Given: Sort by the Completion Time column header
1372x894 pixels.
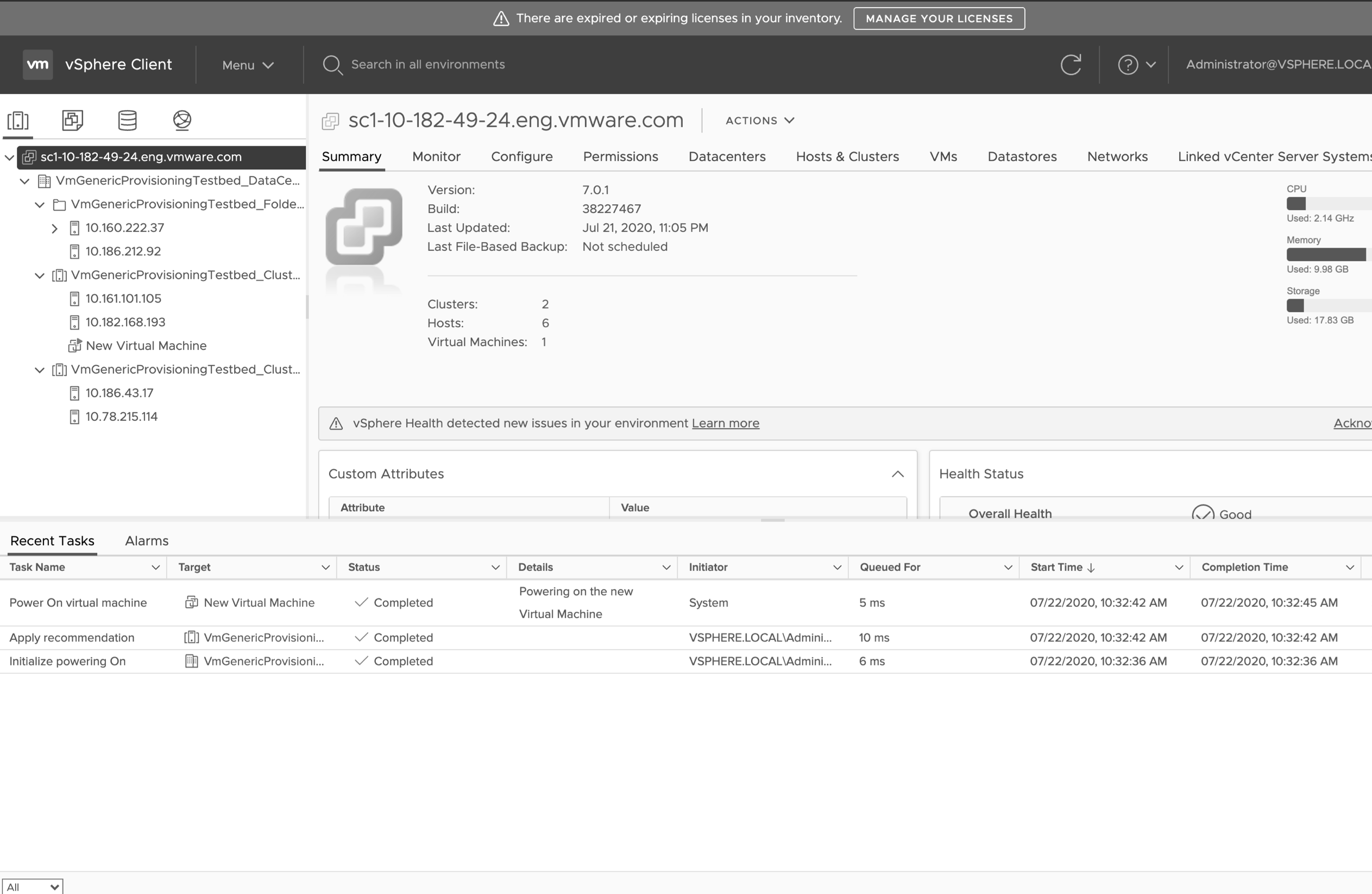Looking at the screenshot, I should tap(1244, 568).
